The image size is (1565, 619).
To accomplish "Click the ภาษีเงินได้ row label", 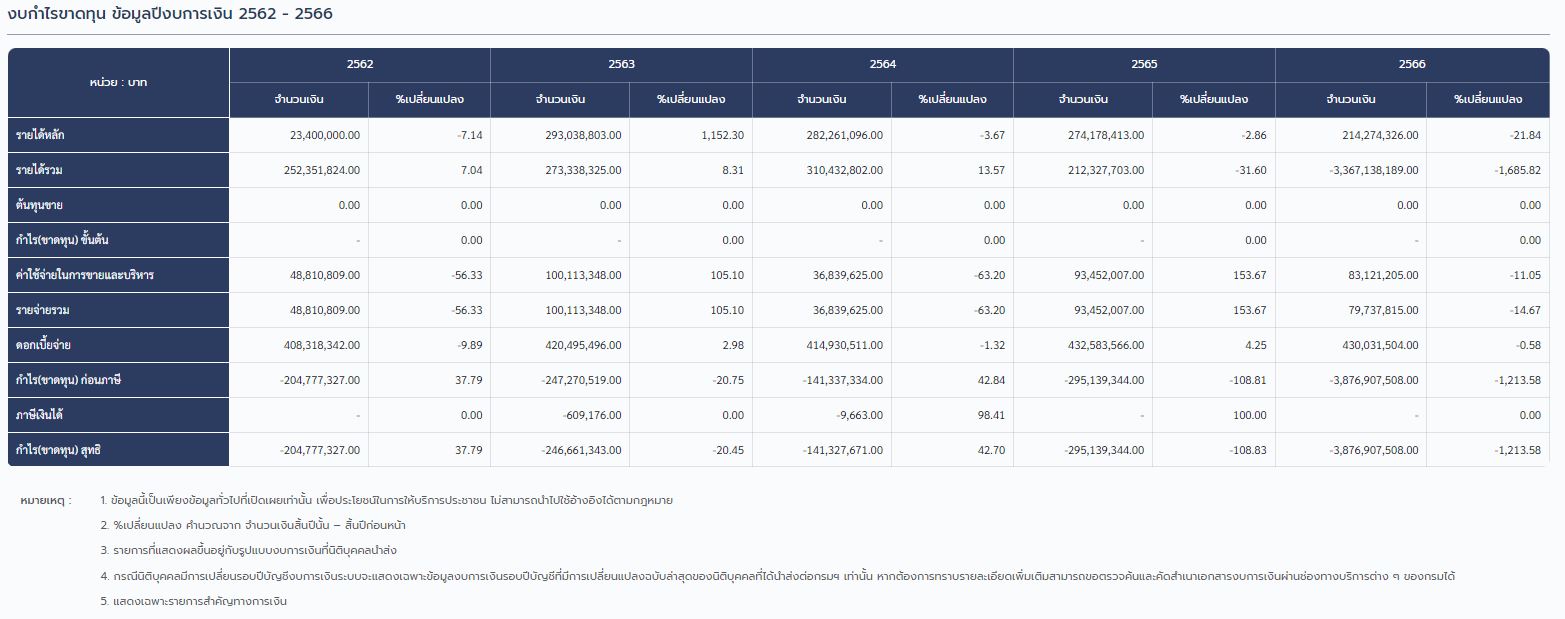I will (x=40, y=414).
